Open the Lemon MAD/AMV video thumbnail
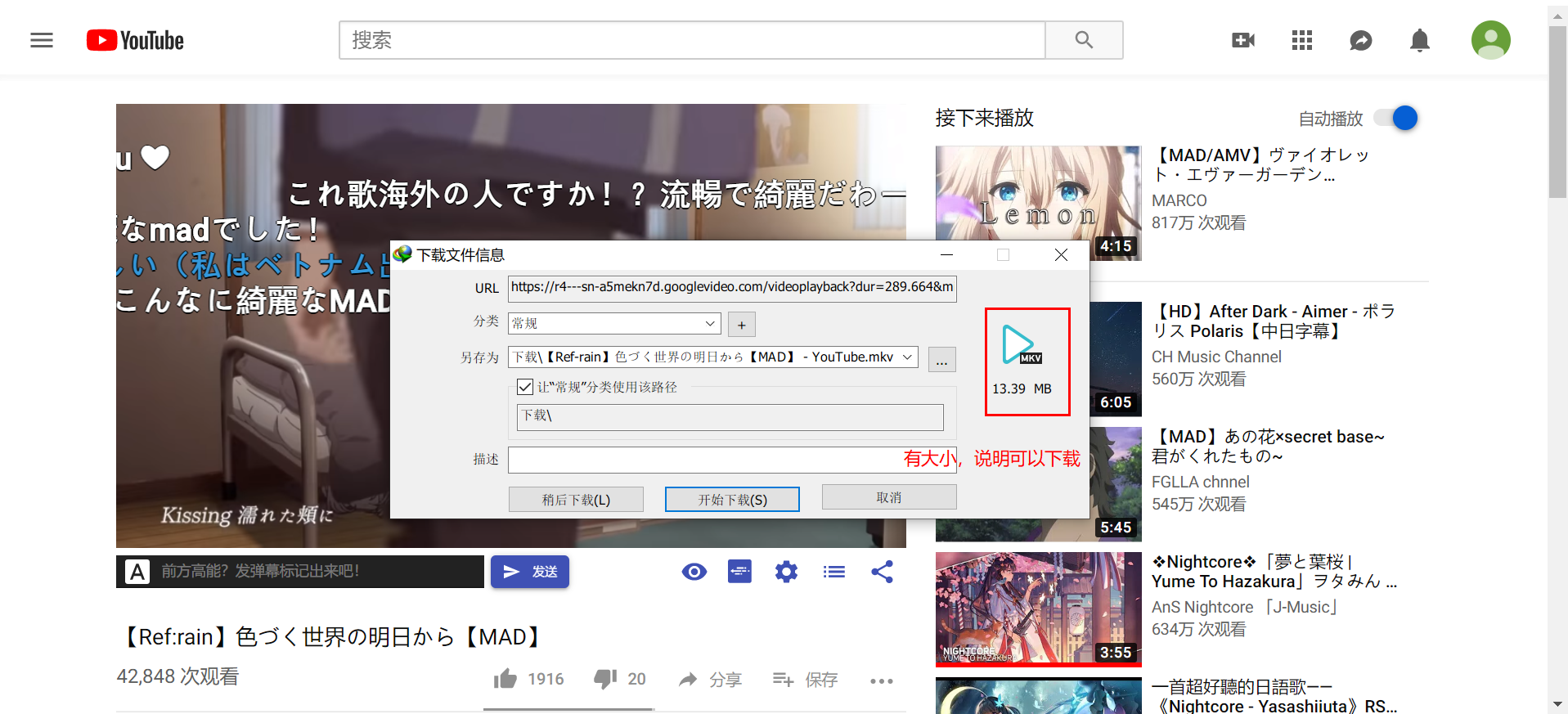1568x714 pixels. pos(1038,204)
